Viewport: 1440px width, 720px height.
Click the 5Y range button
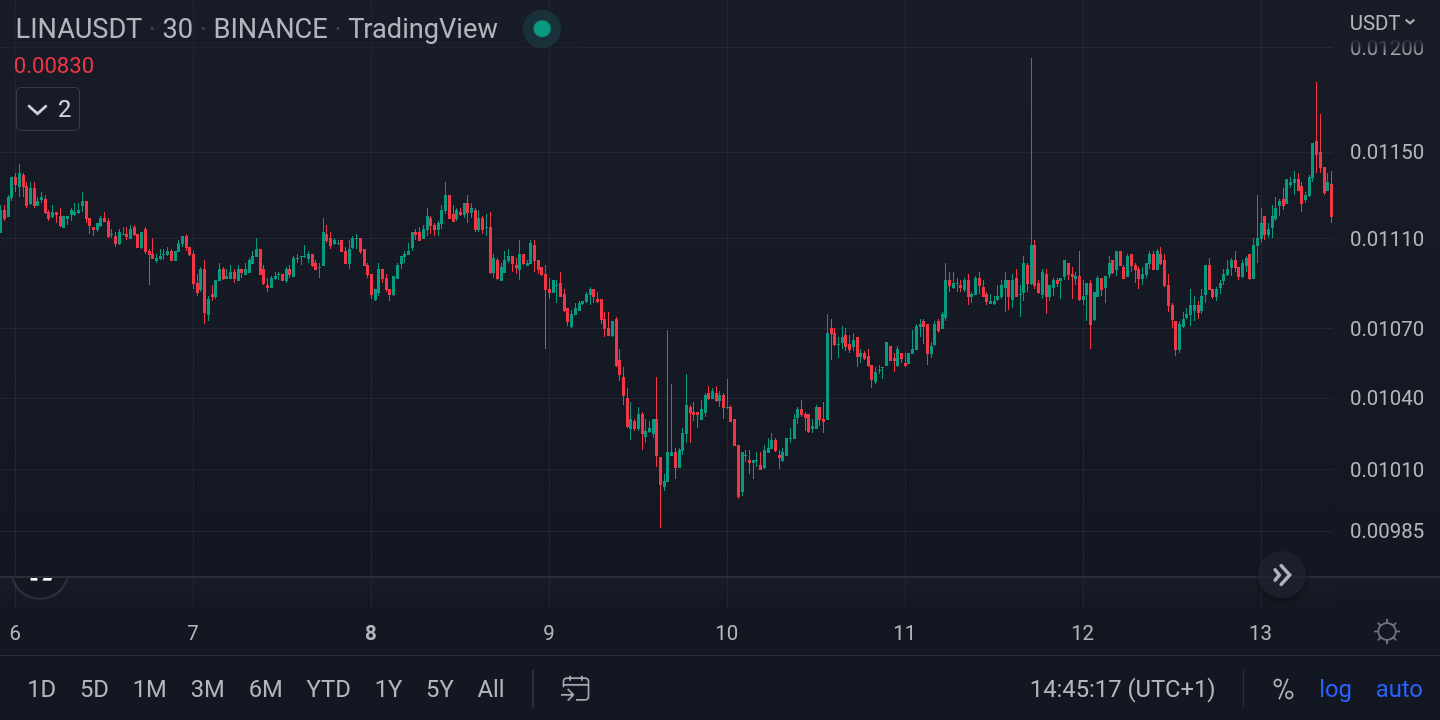[x=438, y=689]
